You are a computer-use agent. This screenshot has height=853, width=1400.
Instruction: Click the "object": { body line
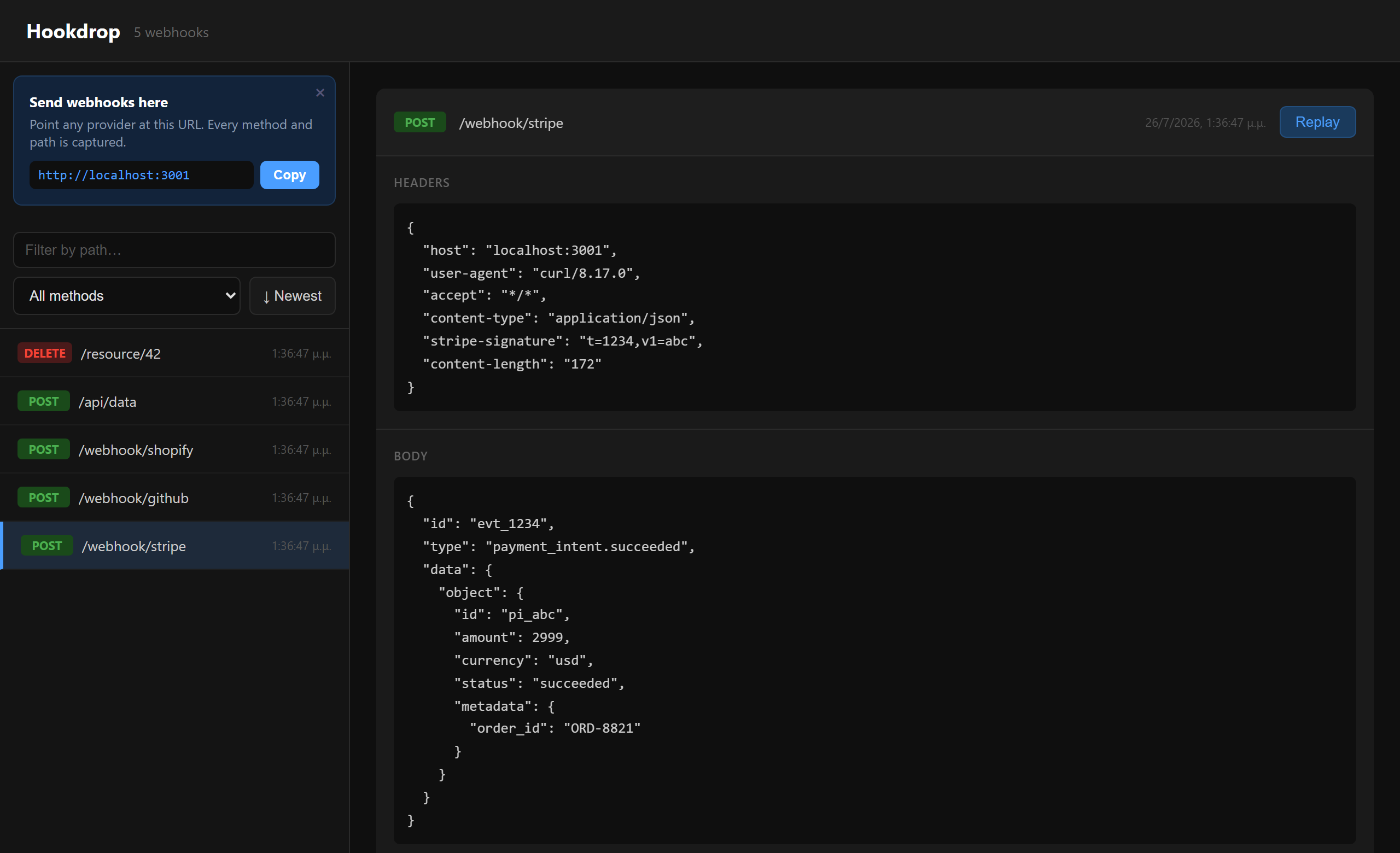481,592
